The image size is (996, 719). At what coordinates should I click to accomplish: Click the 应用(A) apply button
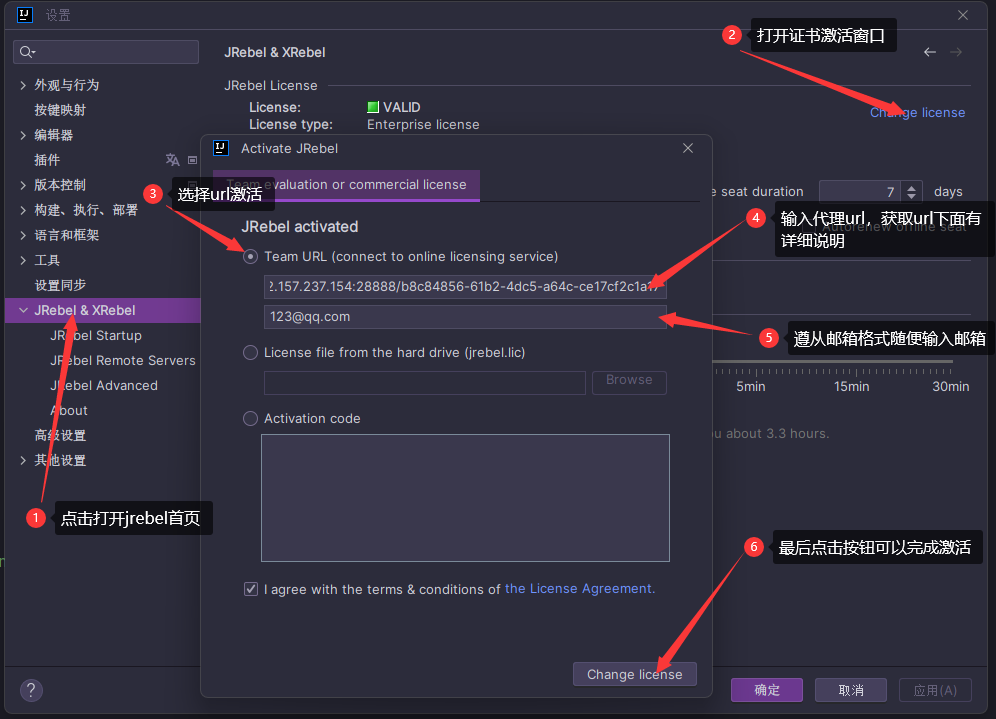(x=935, y=690)
